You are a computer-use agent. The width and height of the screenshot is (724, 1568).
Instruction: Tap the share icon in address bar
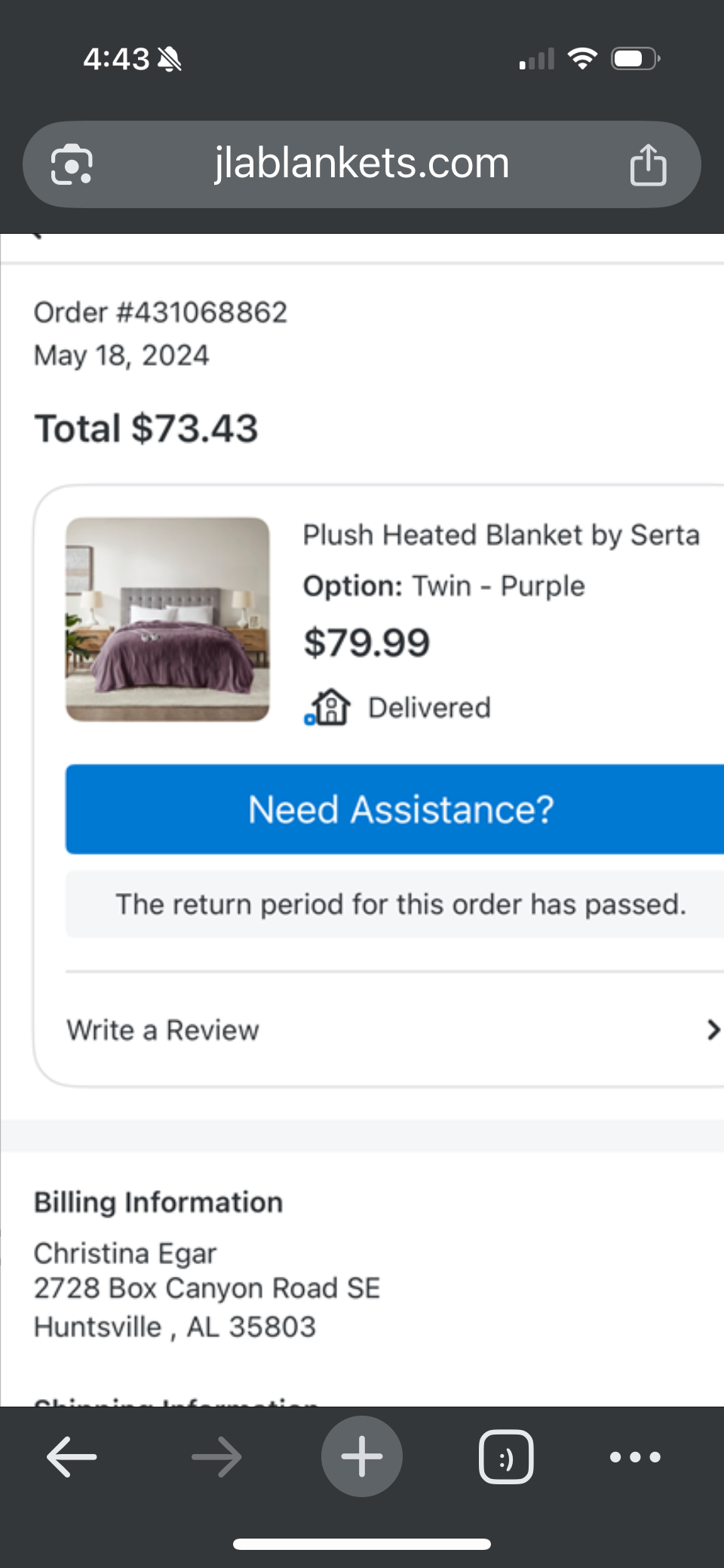[648, 164]
